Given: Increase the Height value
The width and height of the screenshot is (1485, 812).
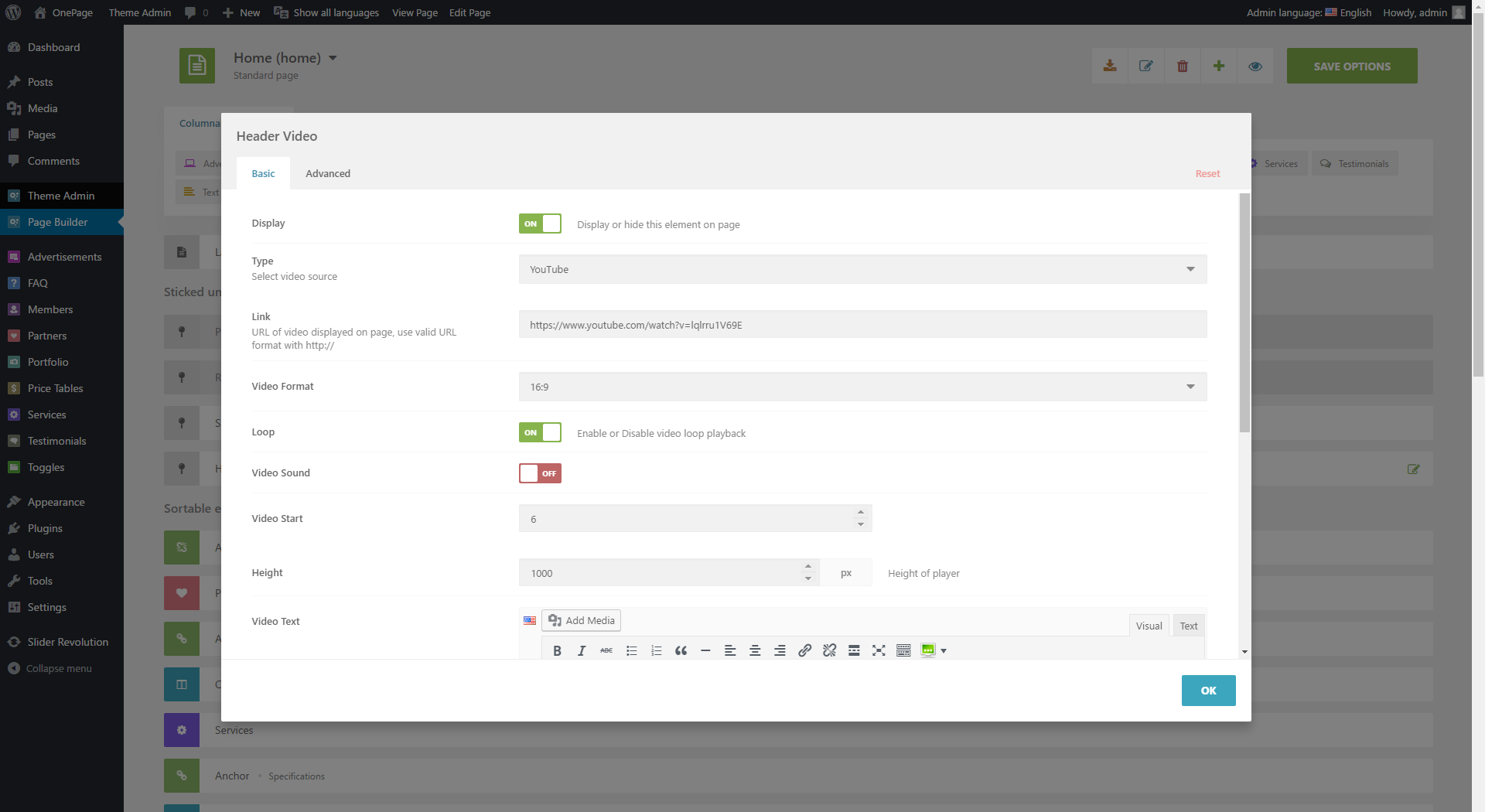Looking at the screenshot, I should [808, 566].
